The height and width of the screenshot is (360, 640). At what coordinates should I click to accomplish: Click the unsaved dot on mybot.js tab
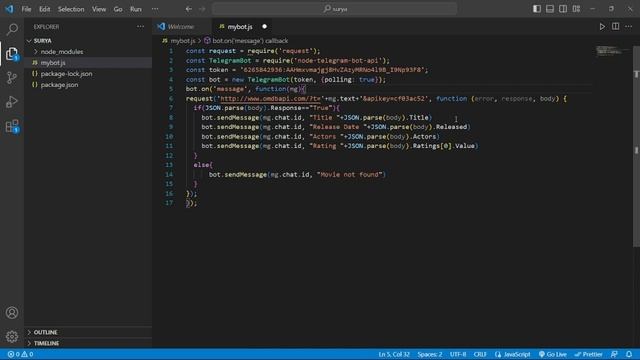[x=264, y=27]
